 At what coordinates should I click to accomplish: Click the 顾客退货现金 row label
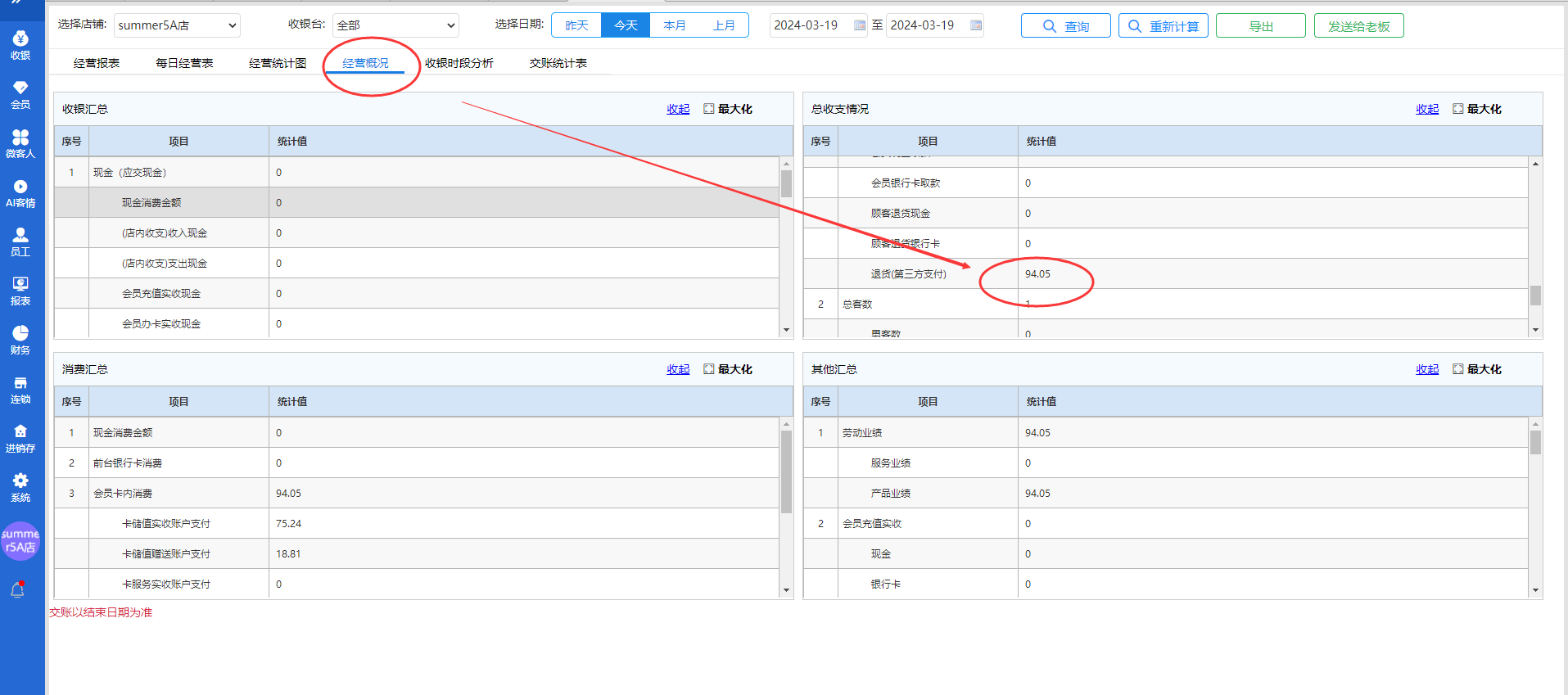pos(901,214)
